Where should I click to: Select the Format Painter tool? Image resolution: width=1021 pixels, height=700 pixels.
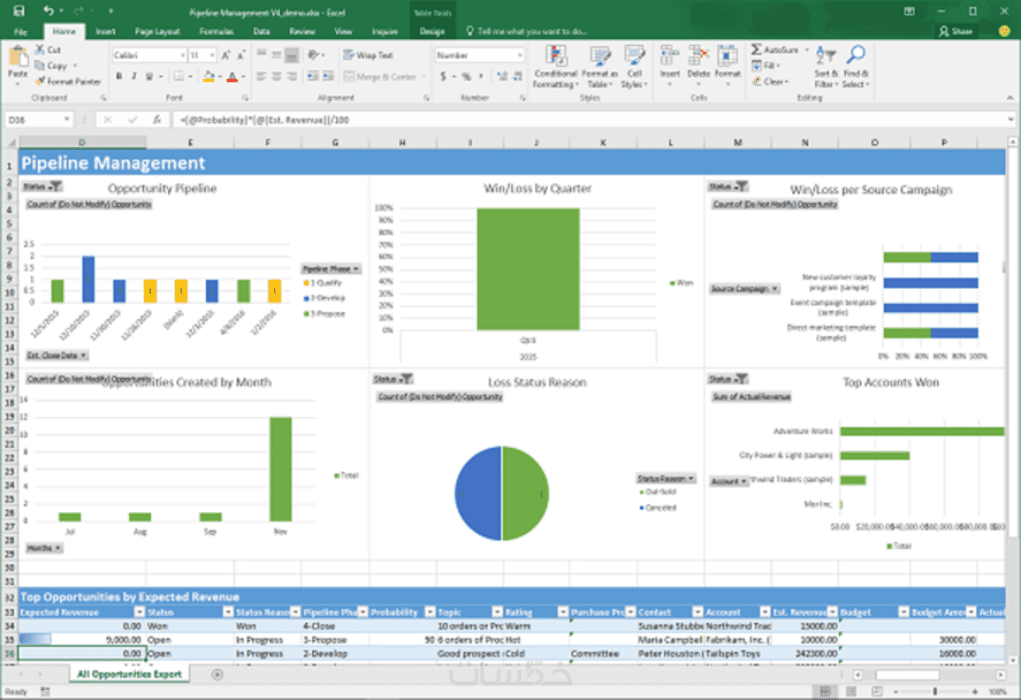(x=68, y=81)
